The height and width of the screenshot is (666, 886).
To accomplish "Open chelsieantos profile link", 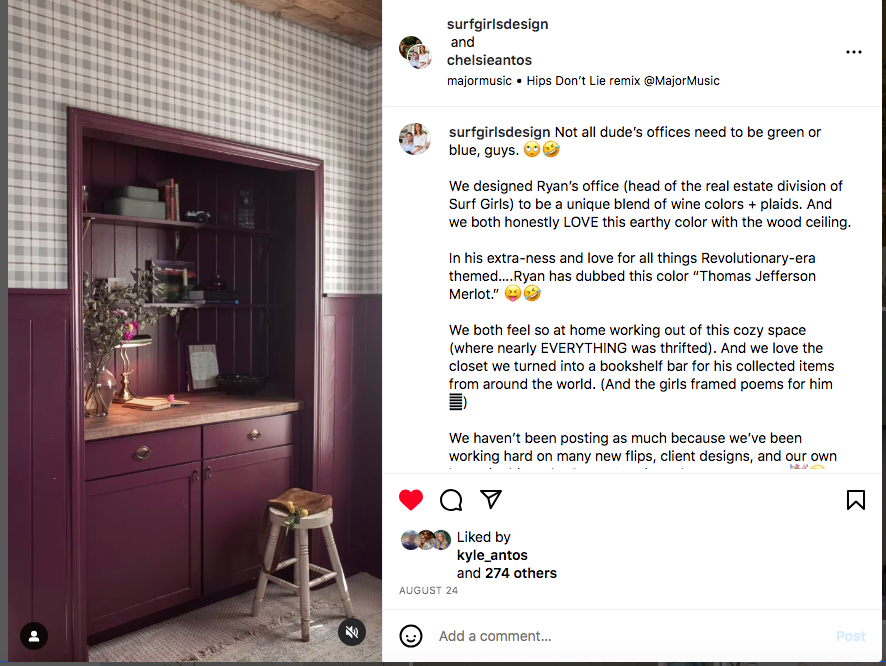I will tap(489, 60).
